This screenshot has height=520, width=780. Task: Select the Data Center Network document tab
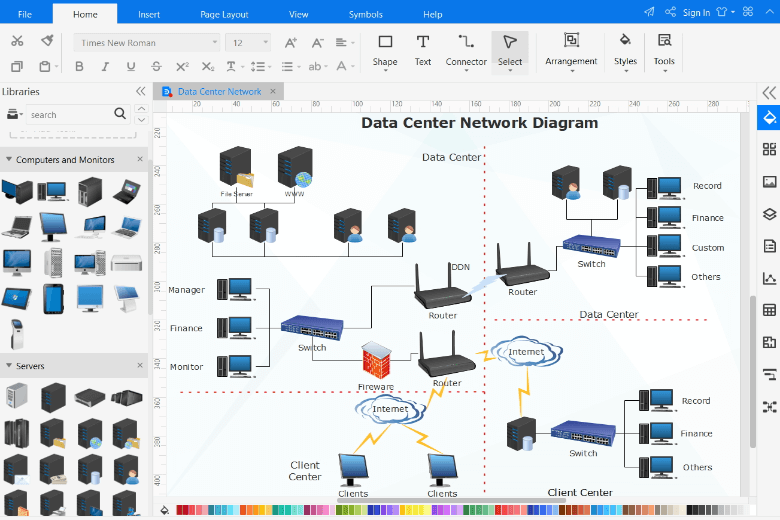pos(219,92)
